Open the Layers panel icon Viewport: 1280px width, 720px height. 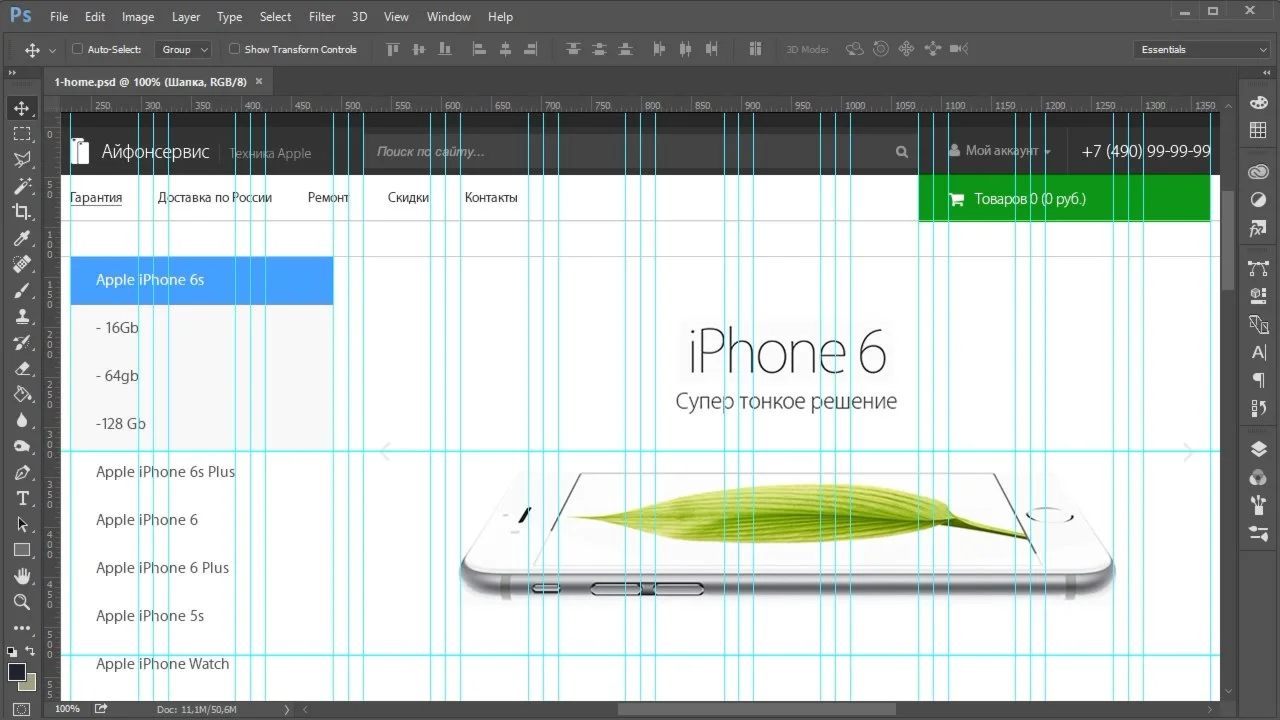click(1258, 450)
